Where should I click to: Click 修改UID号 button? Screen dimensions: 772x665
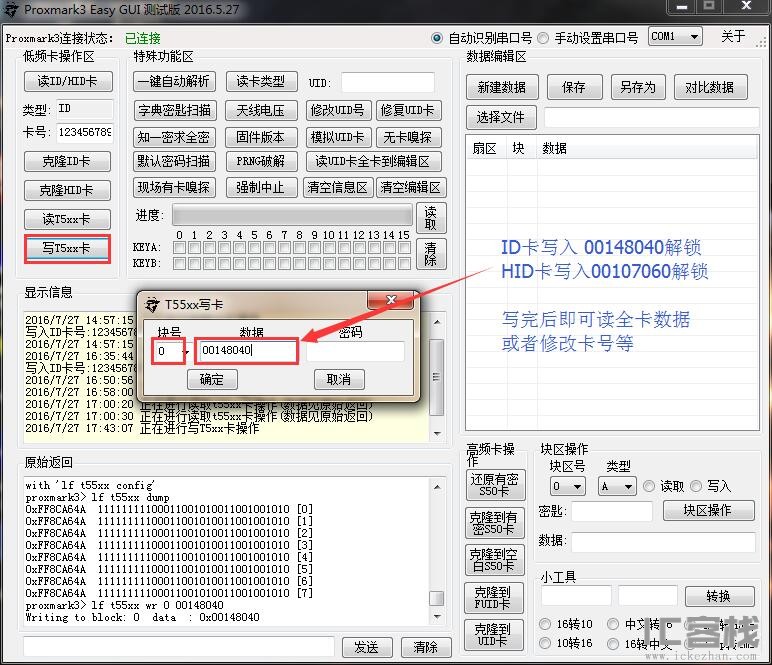[x=338, y=110]
